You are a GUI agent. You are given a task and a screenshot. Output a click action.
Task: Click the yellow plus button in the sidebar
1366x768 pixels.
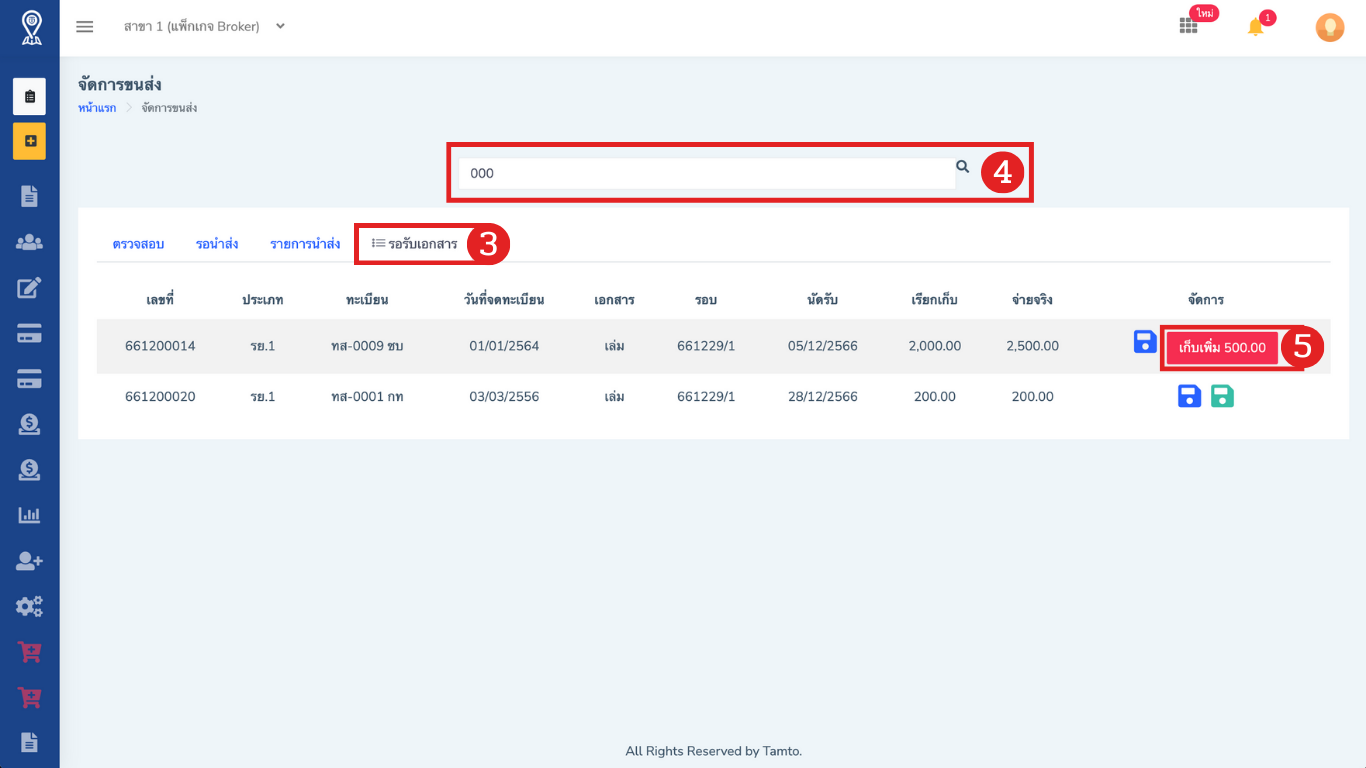[29, 141]
